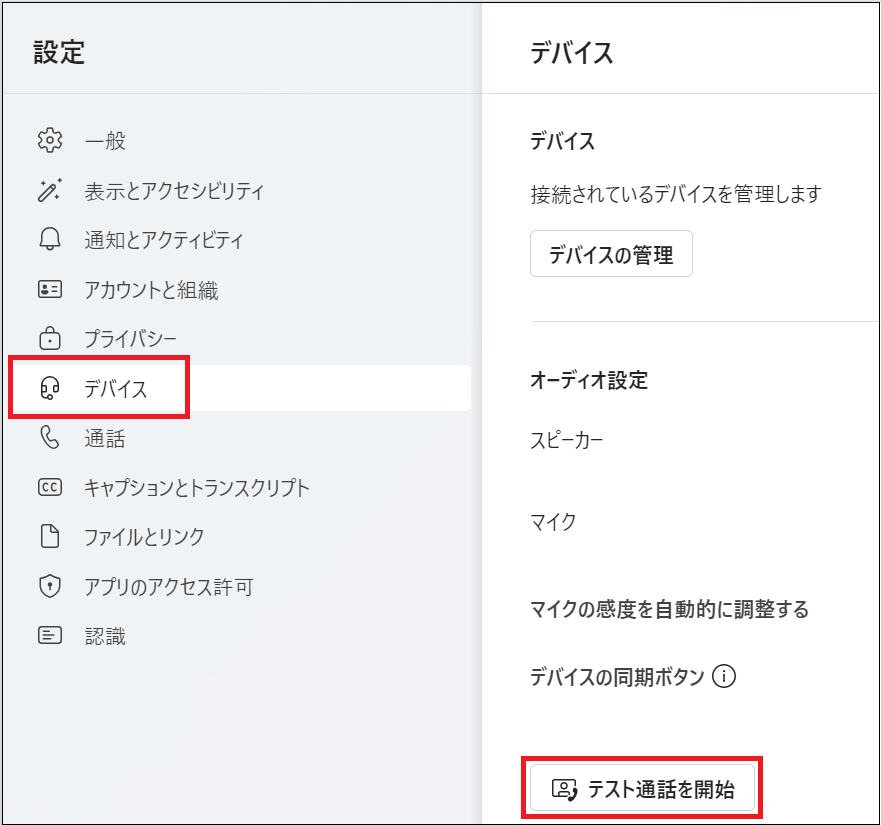Start a test call with テスト通話を開始
The width and height of the screenshot is (881, 825).
(x=642, y=790)
